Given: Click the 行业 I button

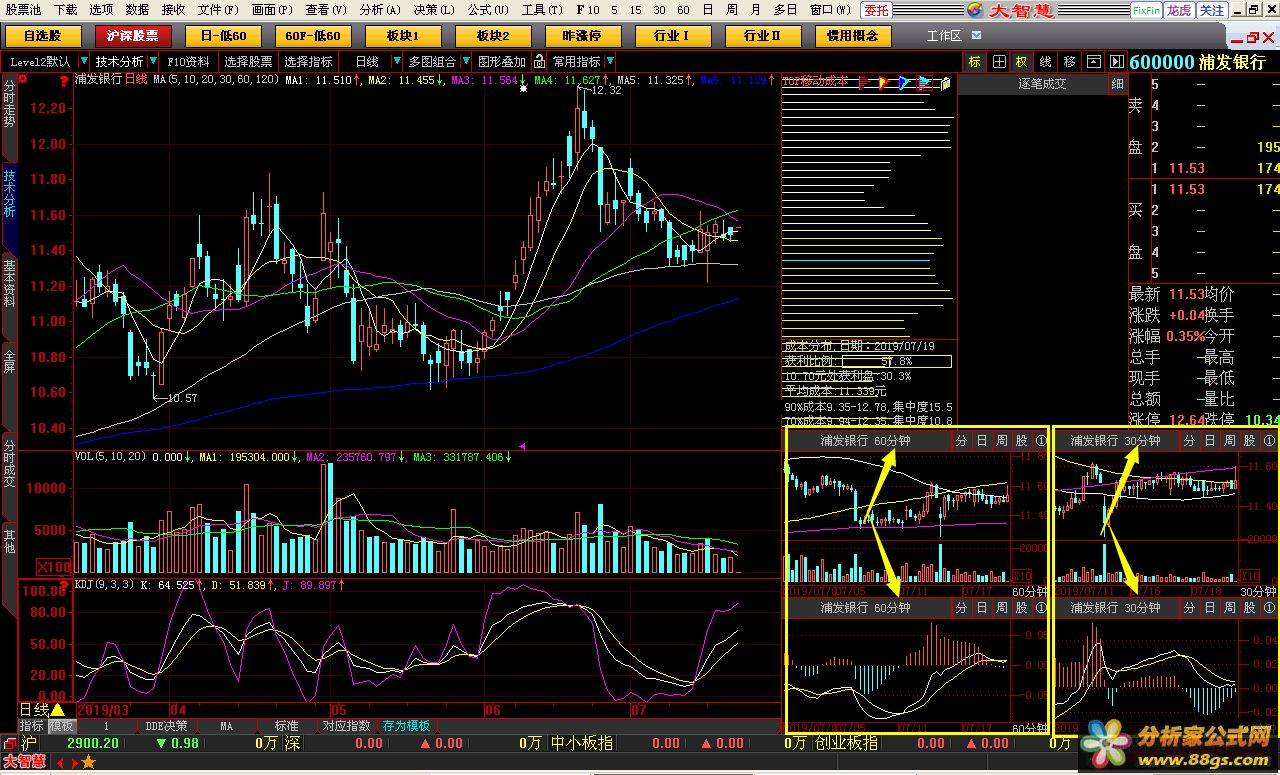Looking at the screenshot, I should 672,36.
